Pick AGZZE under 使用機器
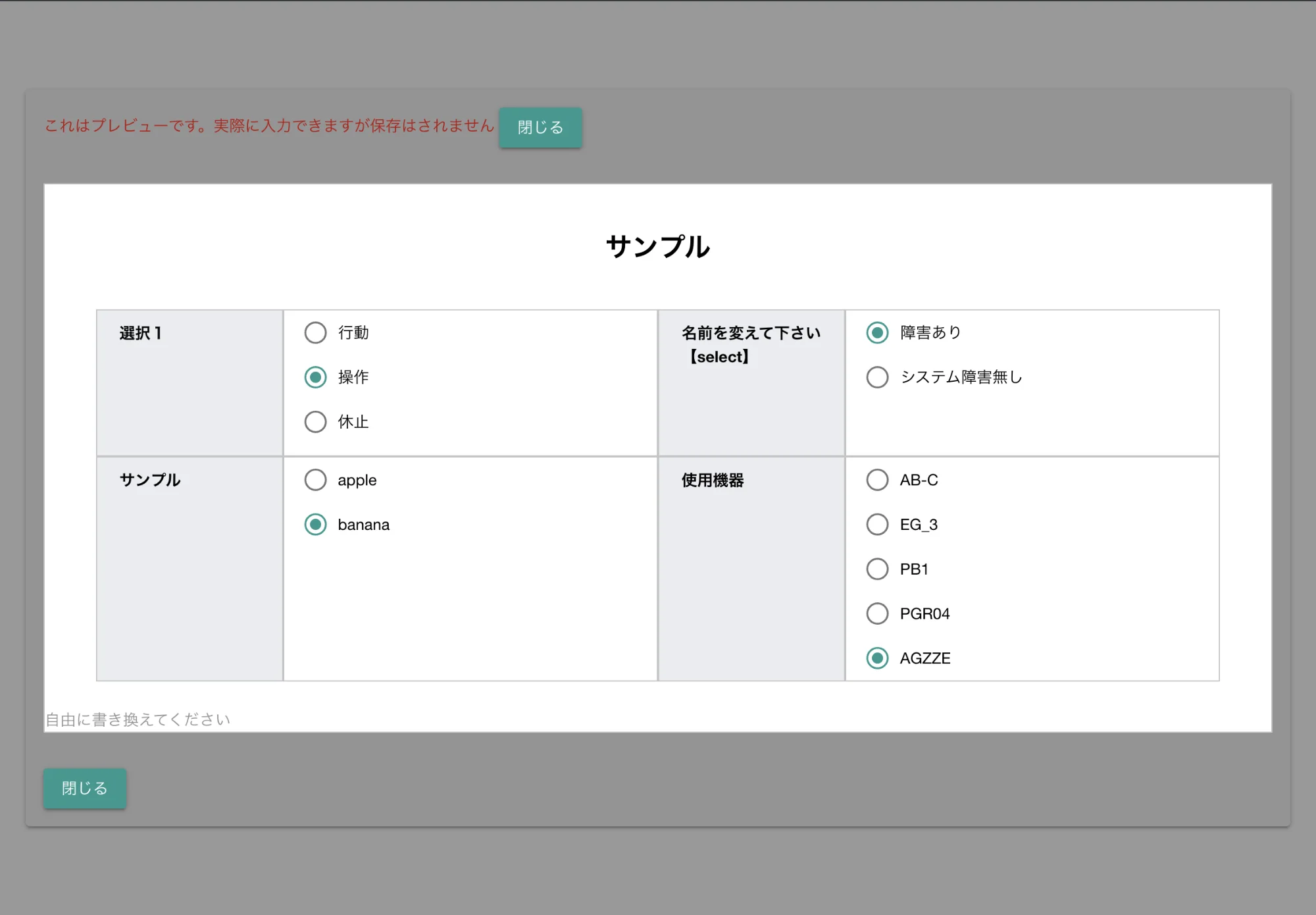The width and height of the screenshot is (1316, 915). click(x=877, y=658)
